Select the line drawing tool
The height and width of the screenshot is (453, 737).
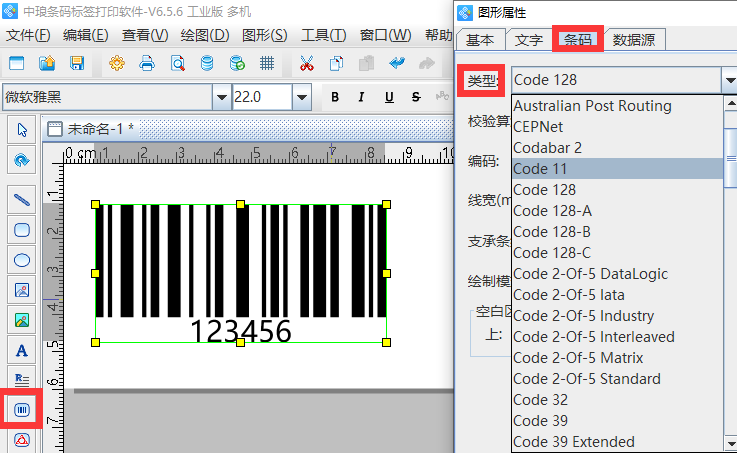coord(22,199)
